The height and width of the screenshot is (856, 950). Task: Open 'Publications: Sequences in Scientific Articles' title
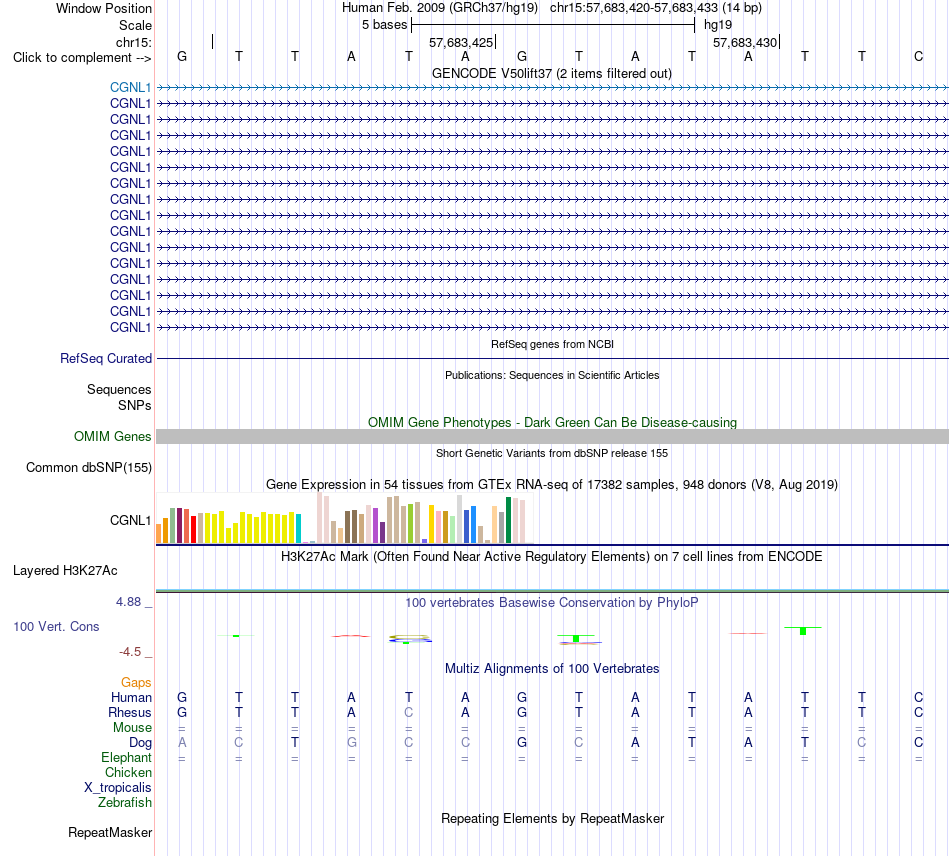click(x=552, y=375)
